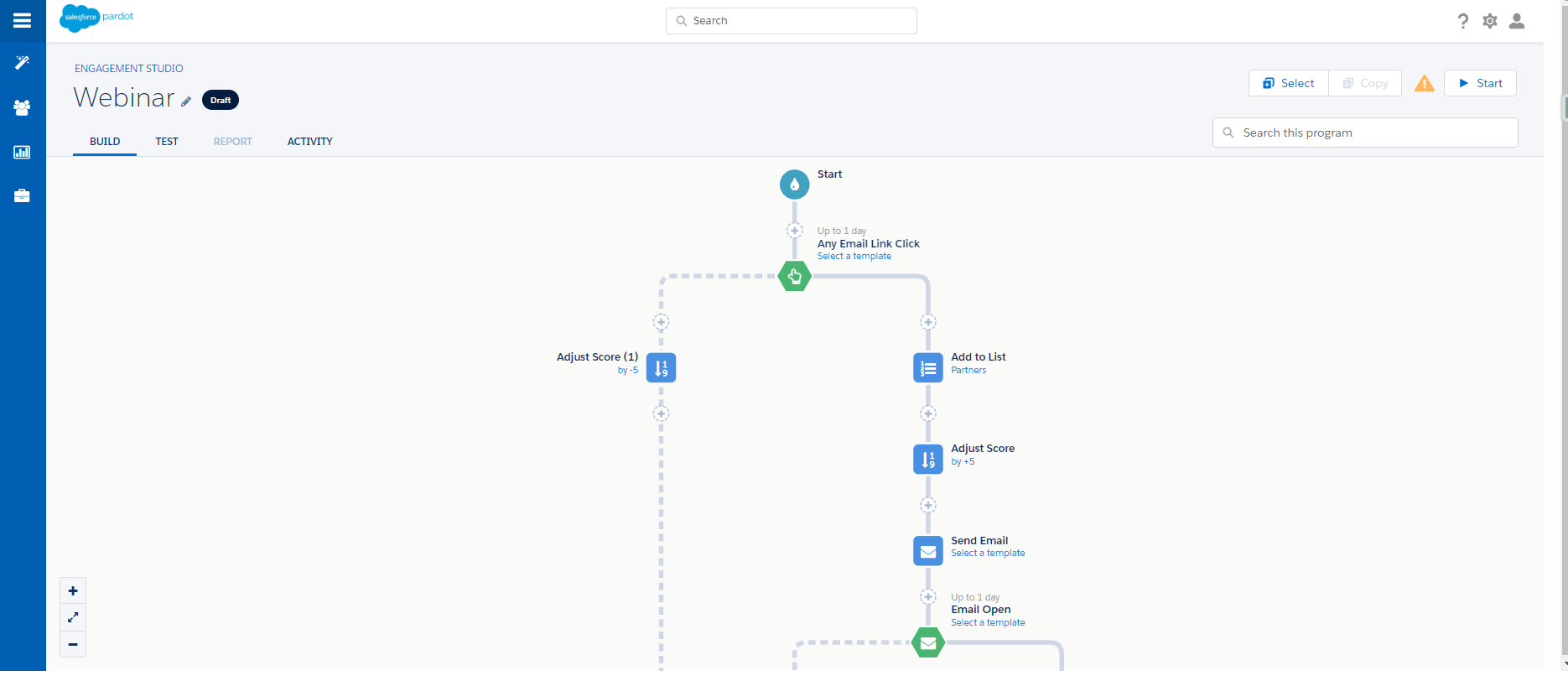
Task: Open the Admin briefcase sidebar icon
Action: [23, 195]
